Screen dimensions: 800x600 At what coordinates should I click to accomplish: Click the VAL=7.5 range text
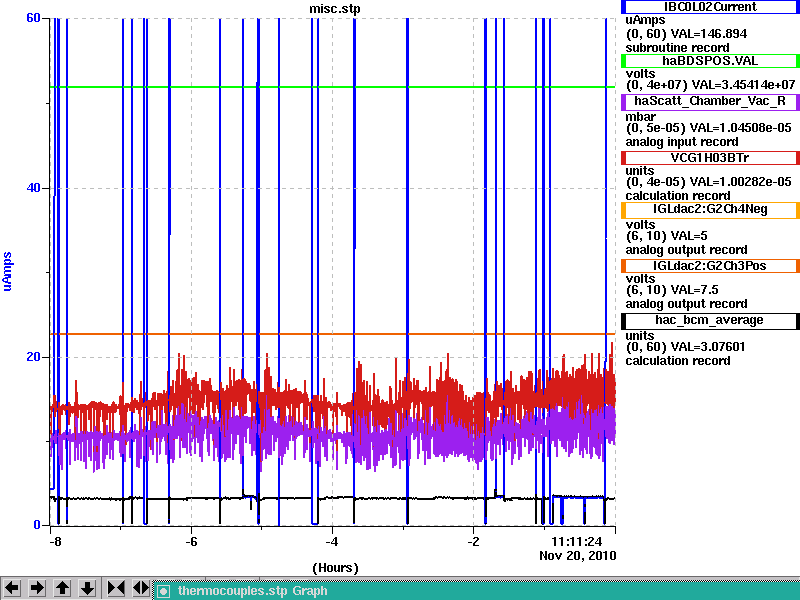[x=694, y=290]
